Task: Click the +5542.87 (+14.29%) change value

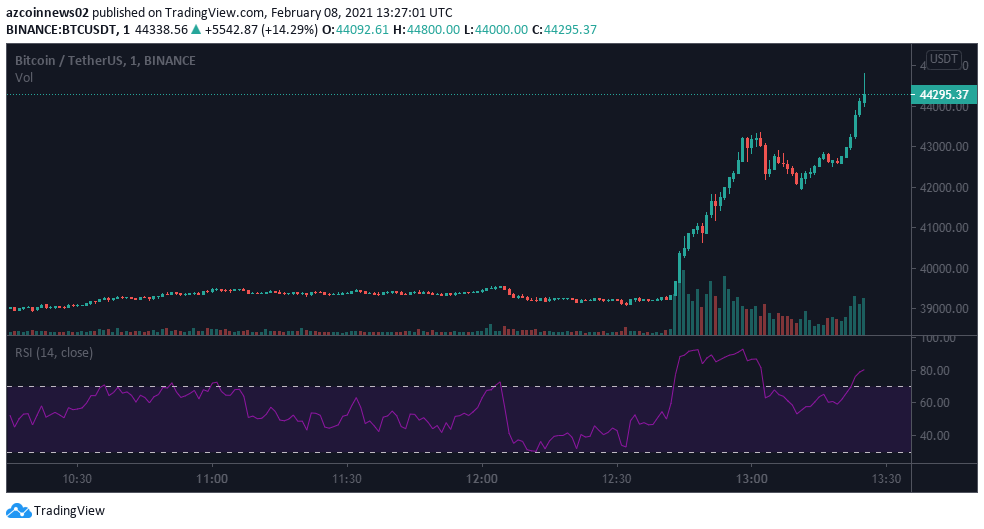Action: coord(261,29)
